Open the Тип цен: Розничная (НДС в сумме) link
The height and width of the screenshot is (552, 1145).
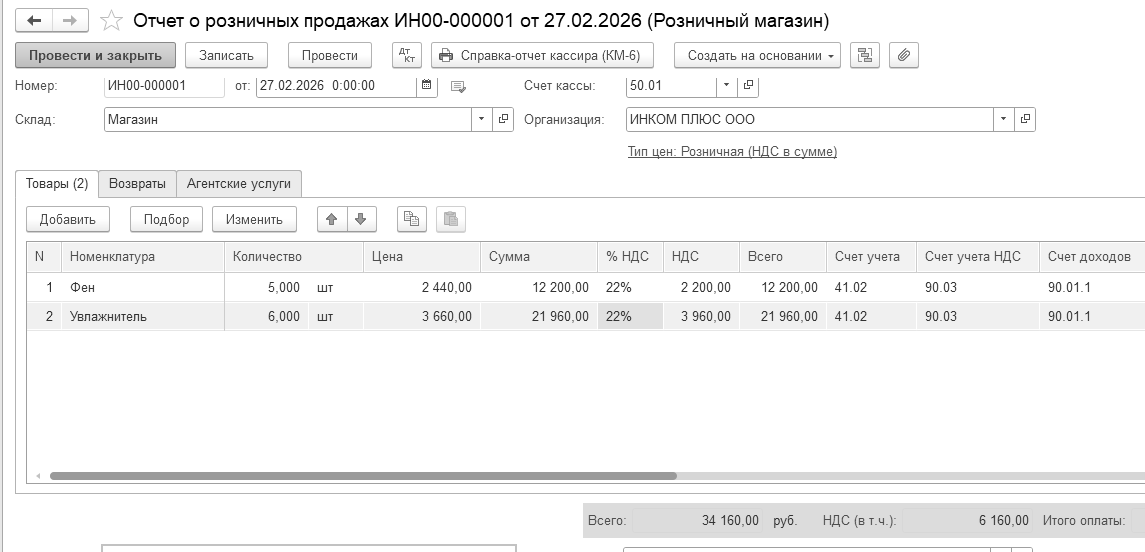click(732, 152)
